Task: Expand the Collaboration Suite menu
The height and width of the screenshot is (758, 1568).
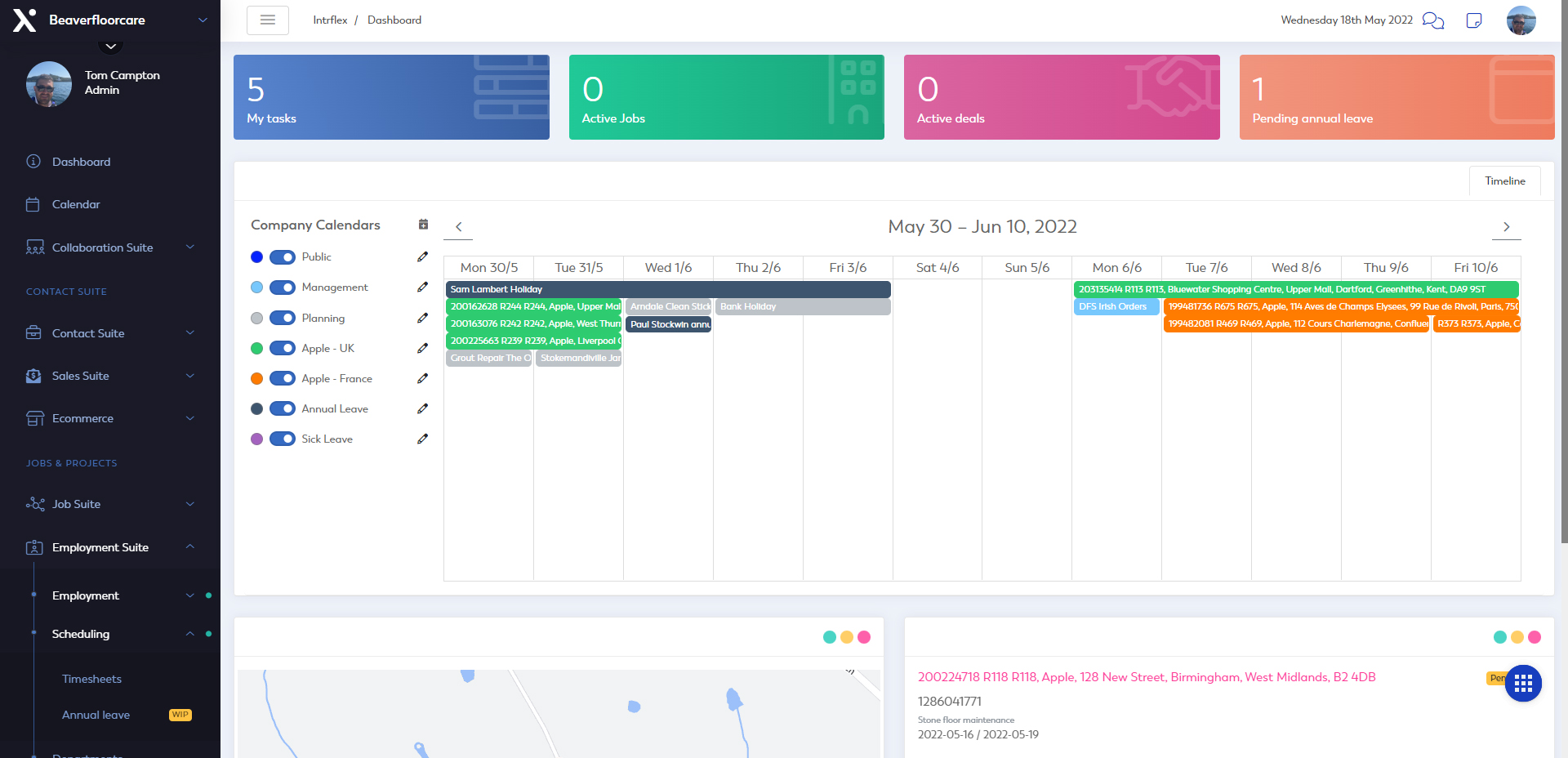Action: [110, 247]
